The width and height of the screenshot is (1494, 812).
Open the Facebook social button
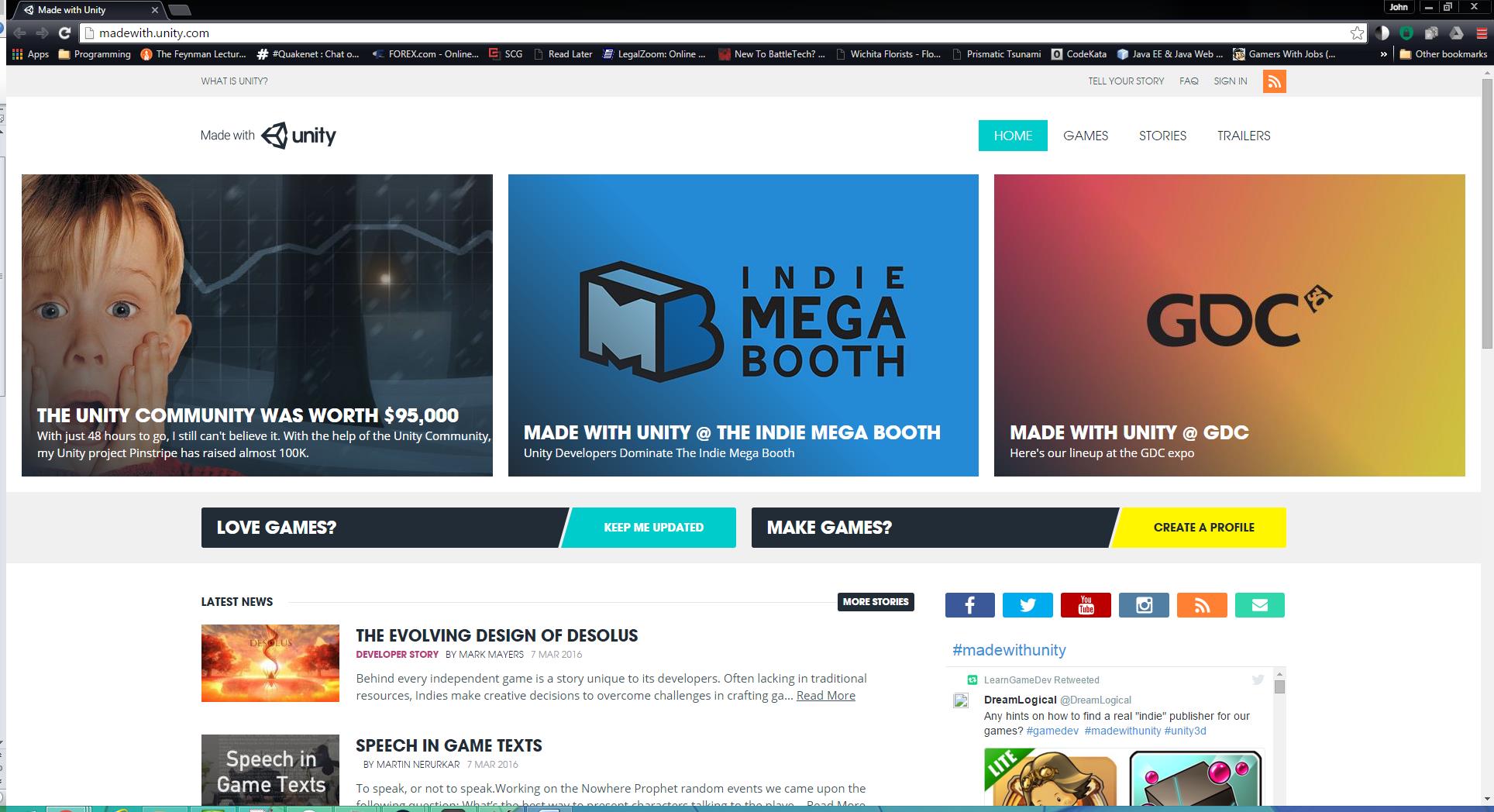point(969,605)
